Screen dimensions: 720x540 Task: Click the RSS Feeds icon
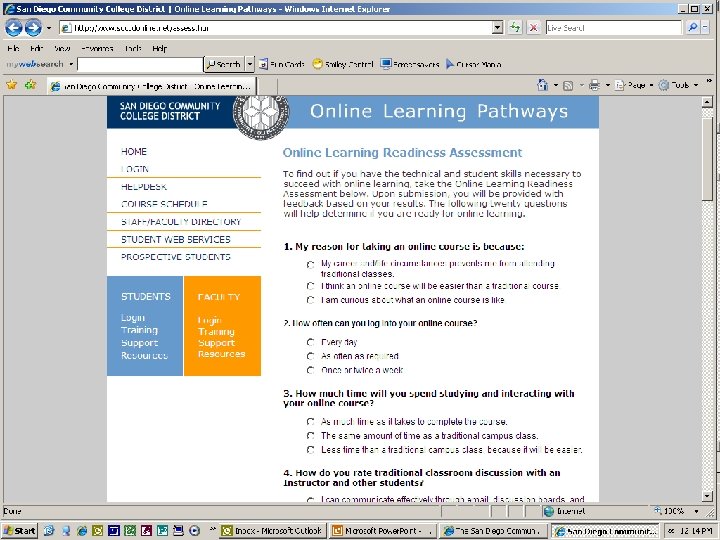tap(568, 85)
